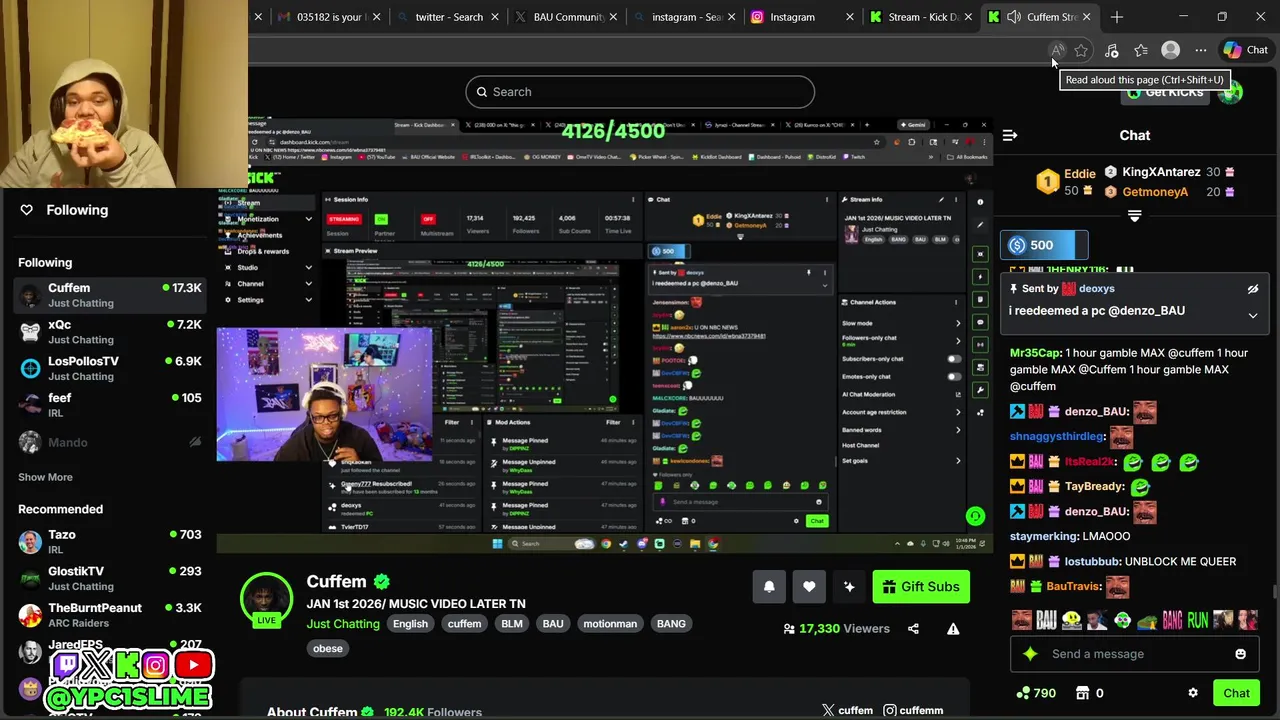1280x720 pixels.
Task: Click chat username TayBready
Action: coord(1094,487)
